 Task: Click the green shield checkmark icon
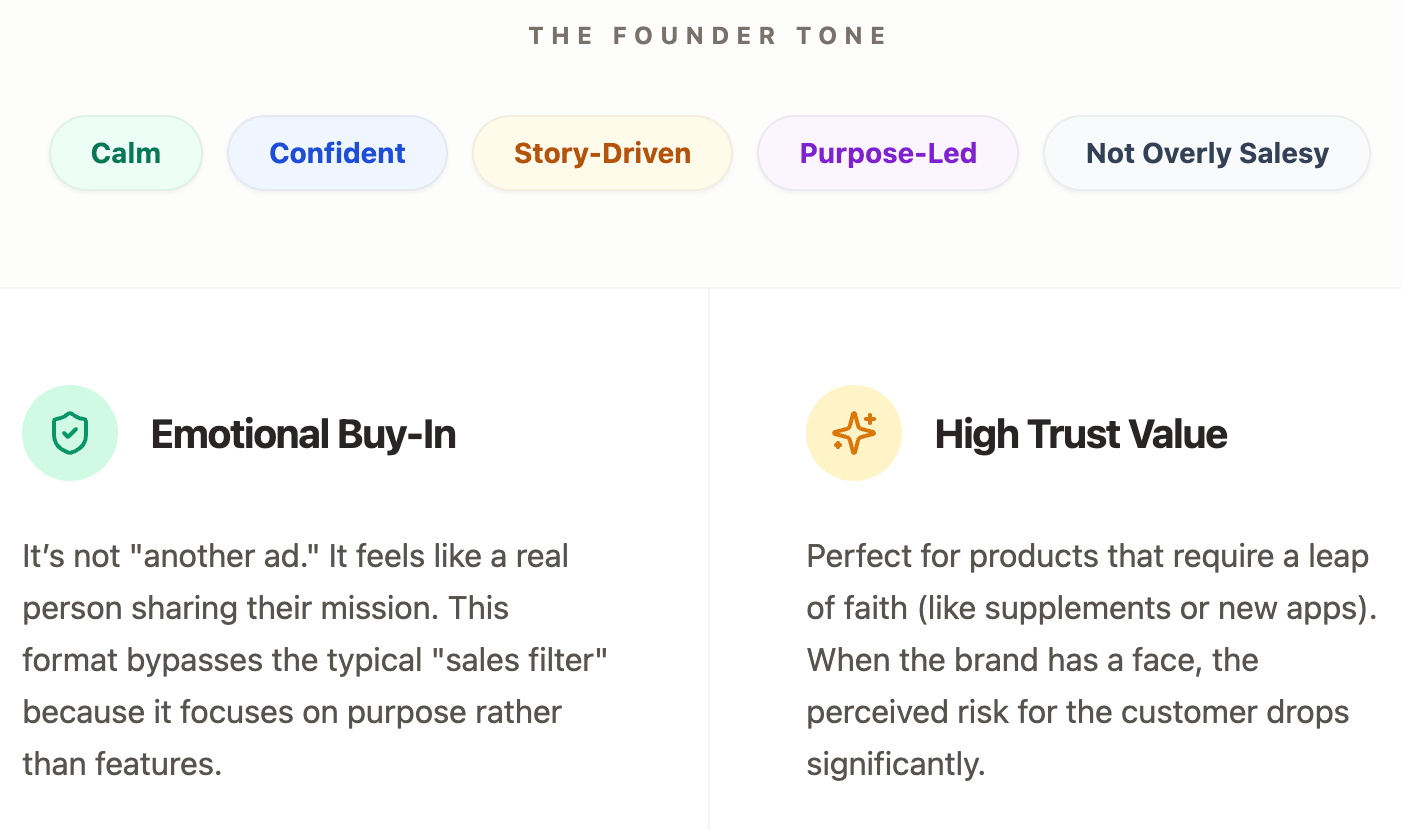click(70, 433)
